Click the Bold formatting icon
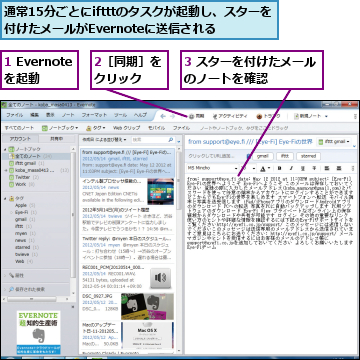Screen dimensions: 360x360 279,168
